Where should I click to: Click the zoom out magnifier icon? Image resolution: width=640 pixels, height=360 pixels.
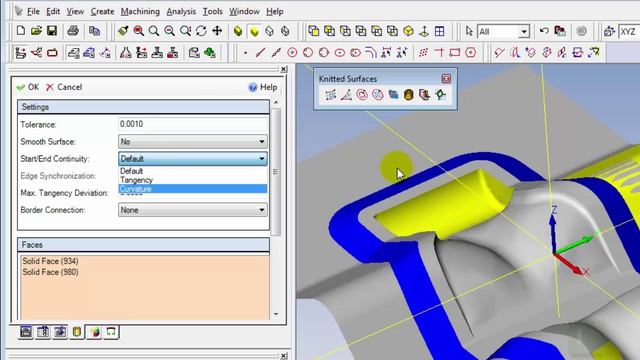pyautogui.click(x=169, y=31)
